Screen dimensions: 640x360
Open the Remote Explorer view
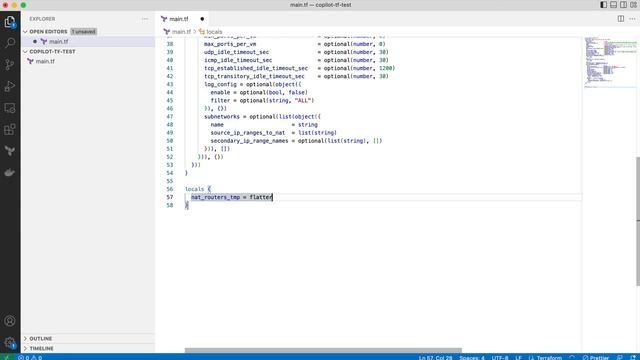10,108
